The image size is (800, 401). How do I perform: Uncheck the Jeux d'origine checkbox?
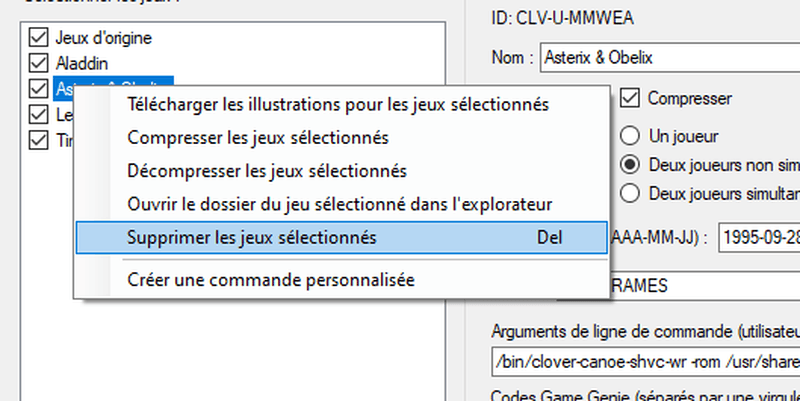coord(38,37)
